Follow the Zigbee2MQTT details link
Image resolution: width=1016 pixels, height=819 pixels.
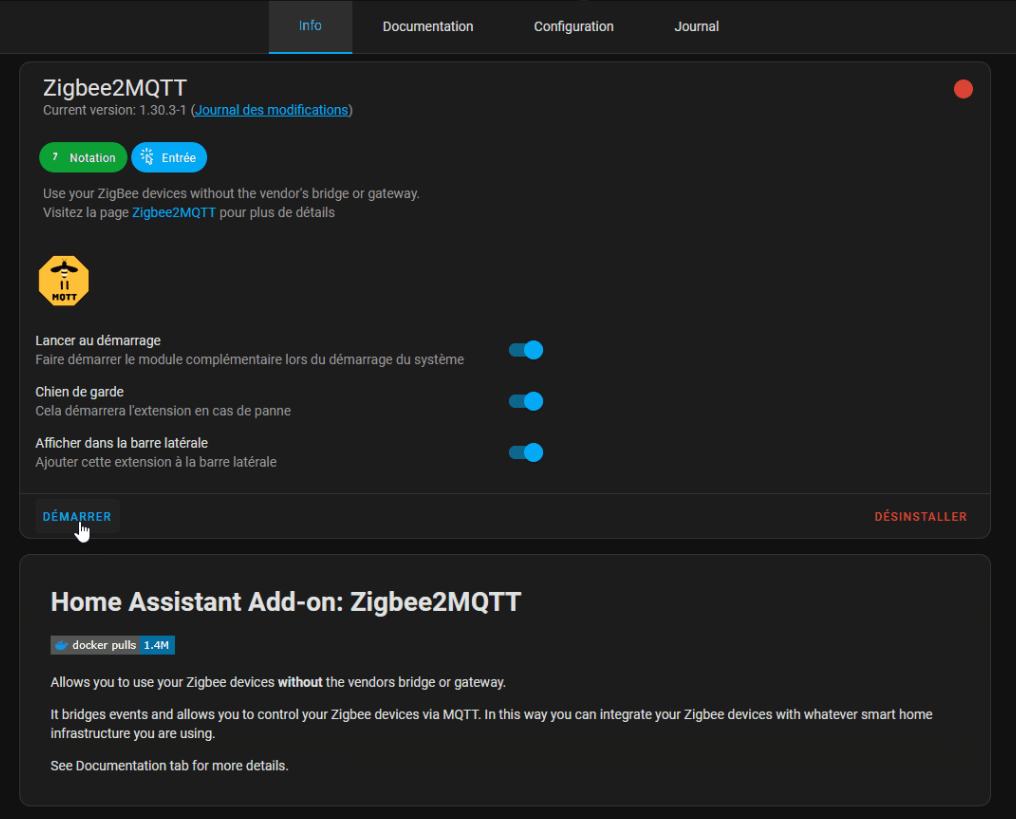(x=173, y=212)
